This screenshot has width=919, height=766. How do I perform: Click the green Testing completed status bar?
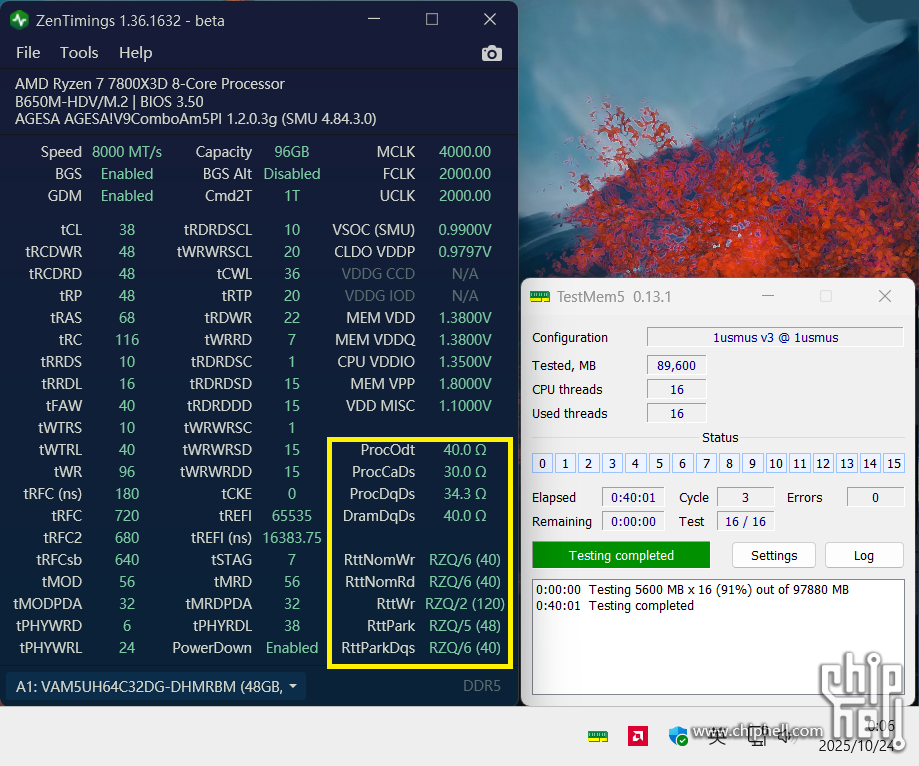[x=620, y=555]
